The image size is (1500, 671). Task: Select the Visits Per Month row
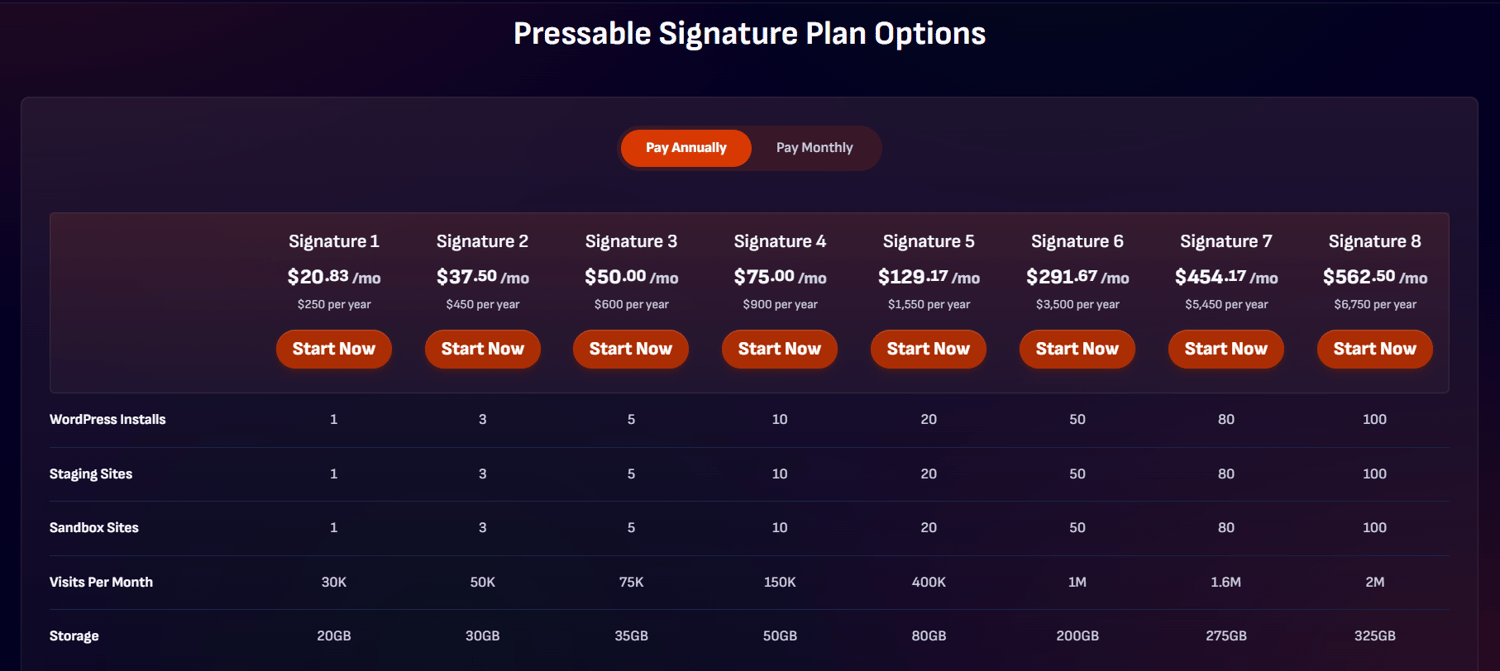[x=101, y=581]
